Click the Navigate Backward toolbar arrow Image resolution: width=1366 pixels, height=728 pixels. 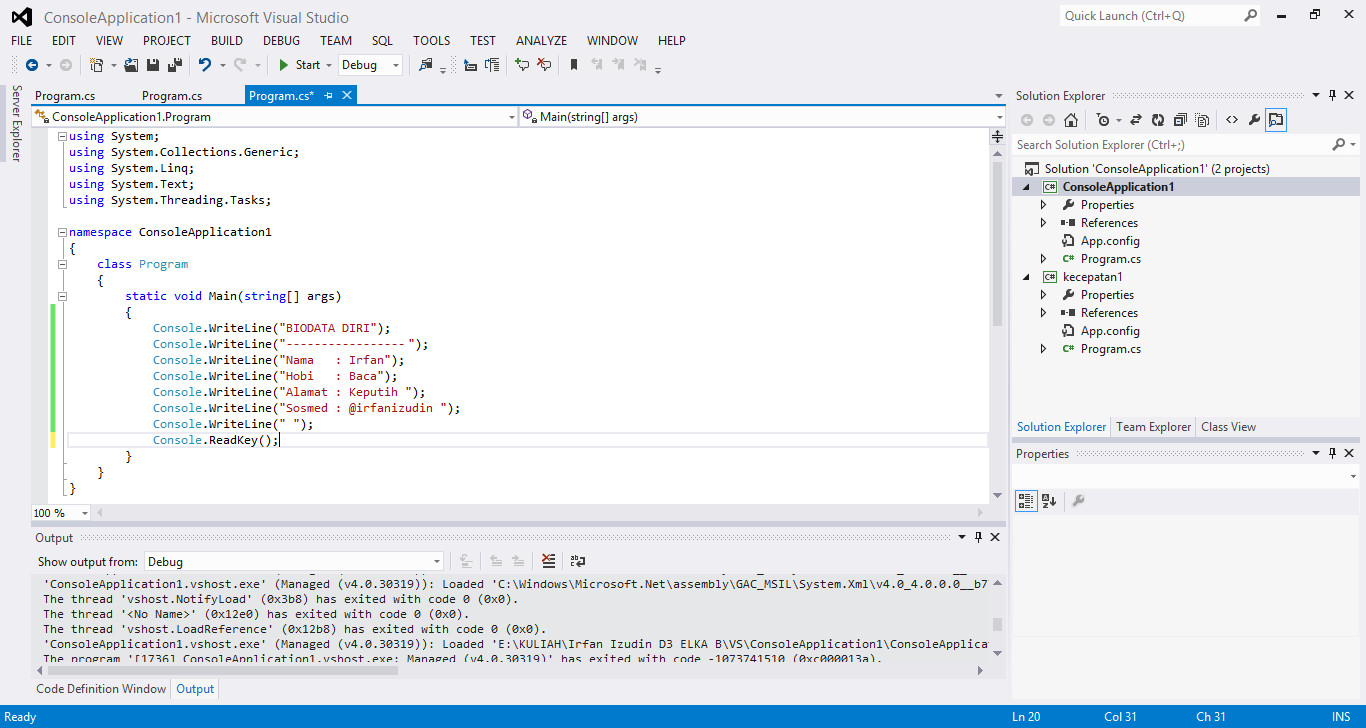point(32,65)
